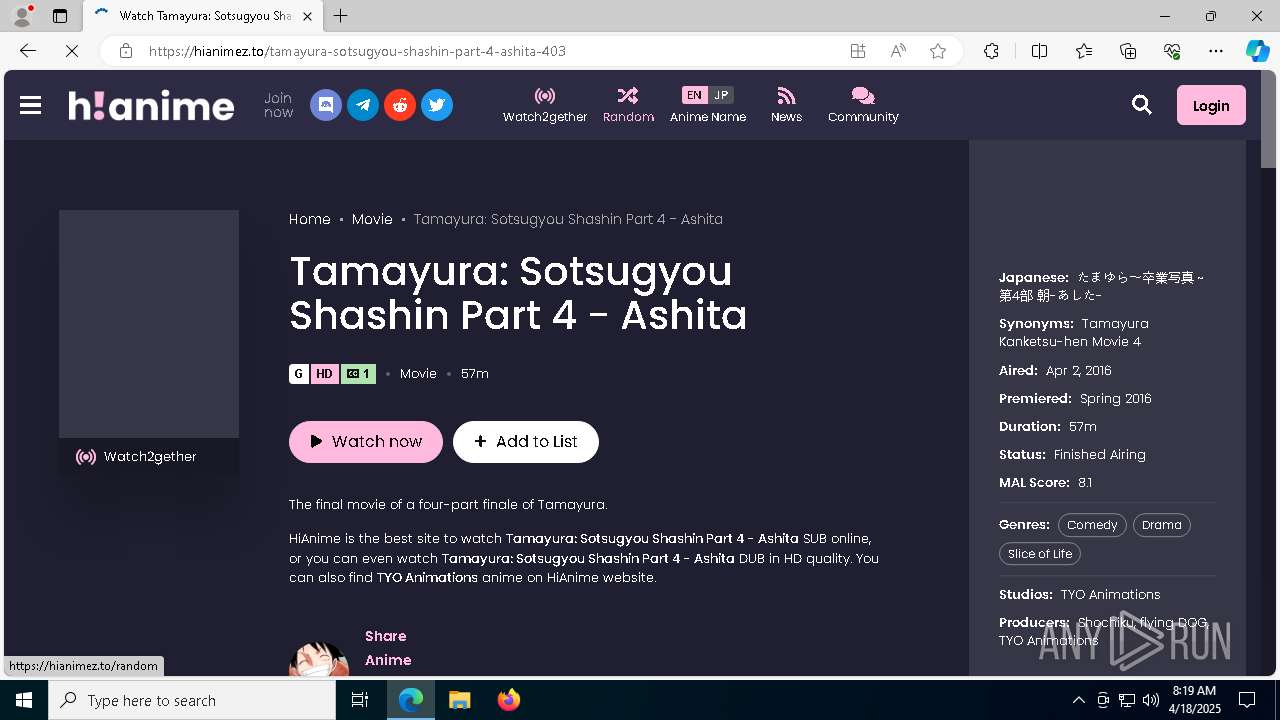View site information lock icon
1280x720 pixels.
[x=125, y=51]
